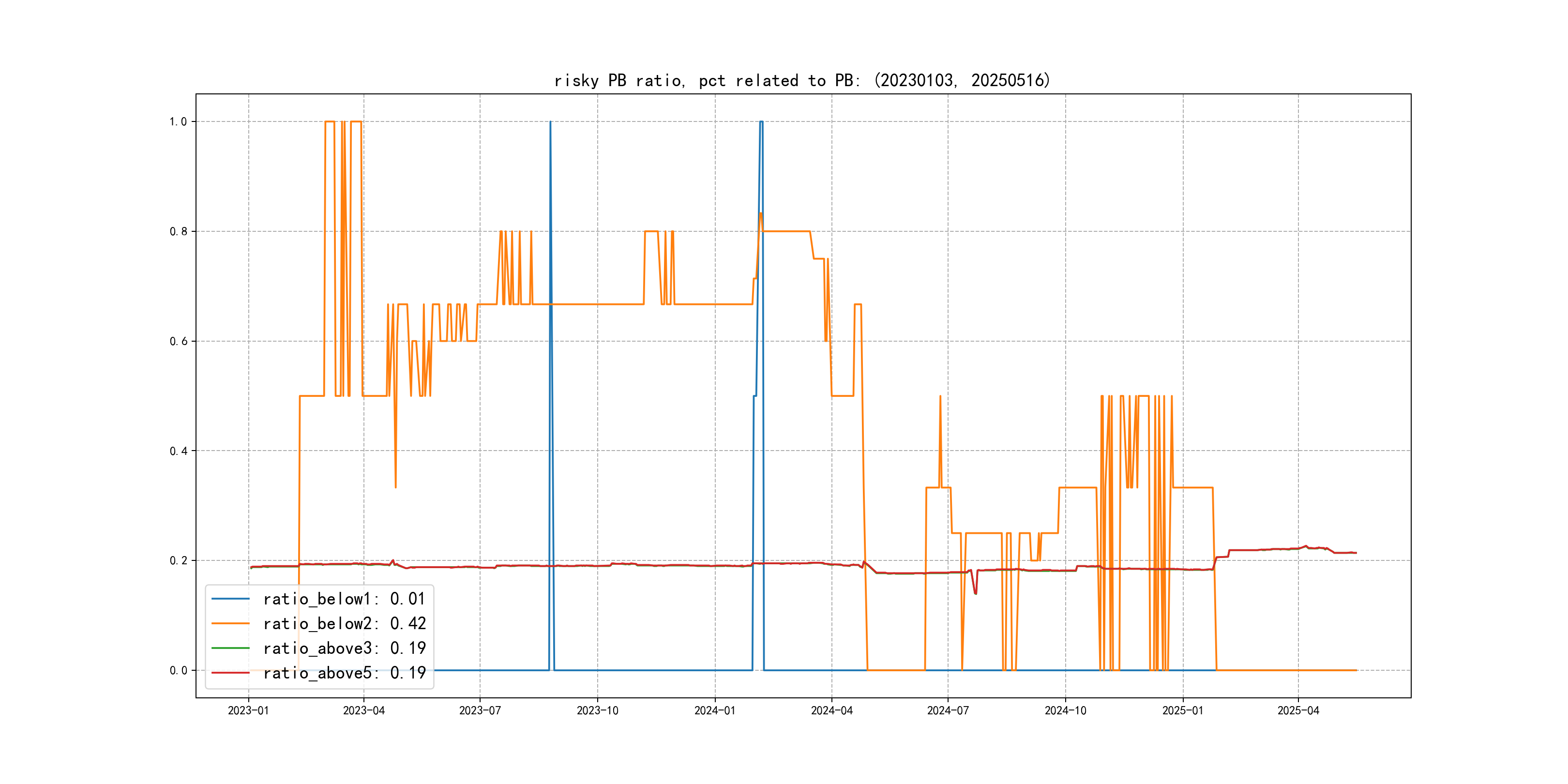Select the 'ratio_above3: 0.19' legend label
This screenshot has width=1568, height=784.
[x=344, y=648]
